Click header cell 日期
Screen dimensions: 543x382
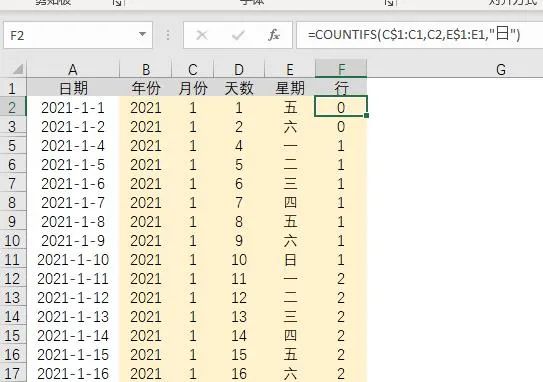tap(73, 88)
